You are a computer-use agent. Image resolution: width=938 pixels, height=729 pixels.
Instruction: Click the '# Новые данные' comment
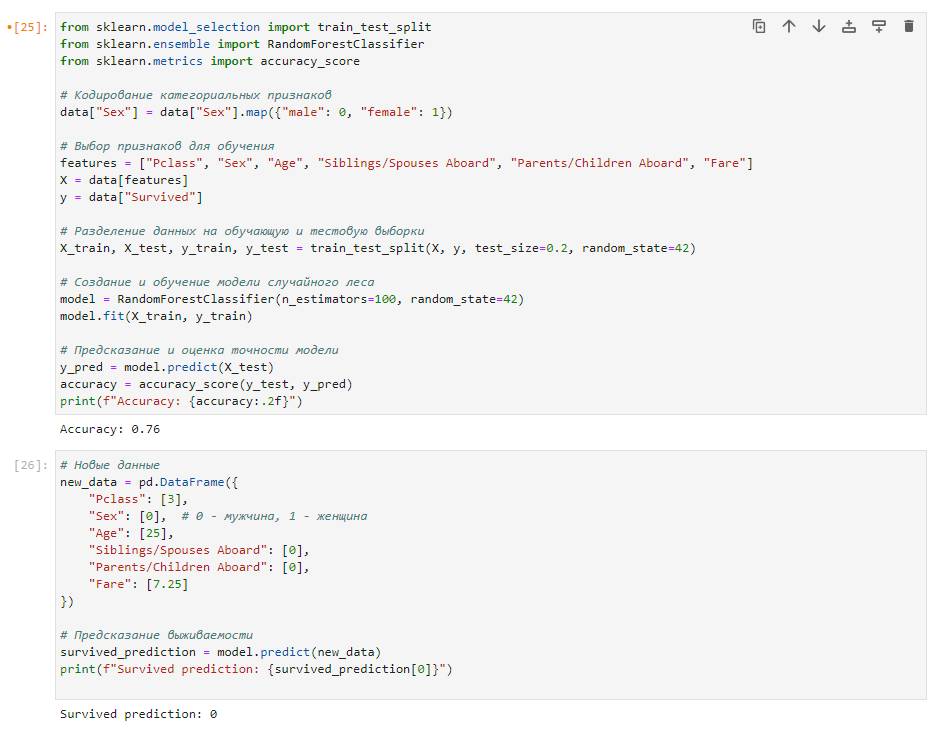[x=110, y=465]
